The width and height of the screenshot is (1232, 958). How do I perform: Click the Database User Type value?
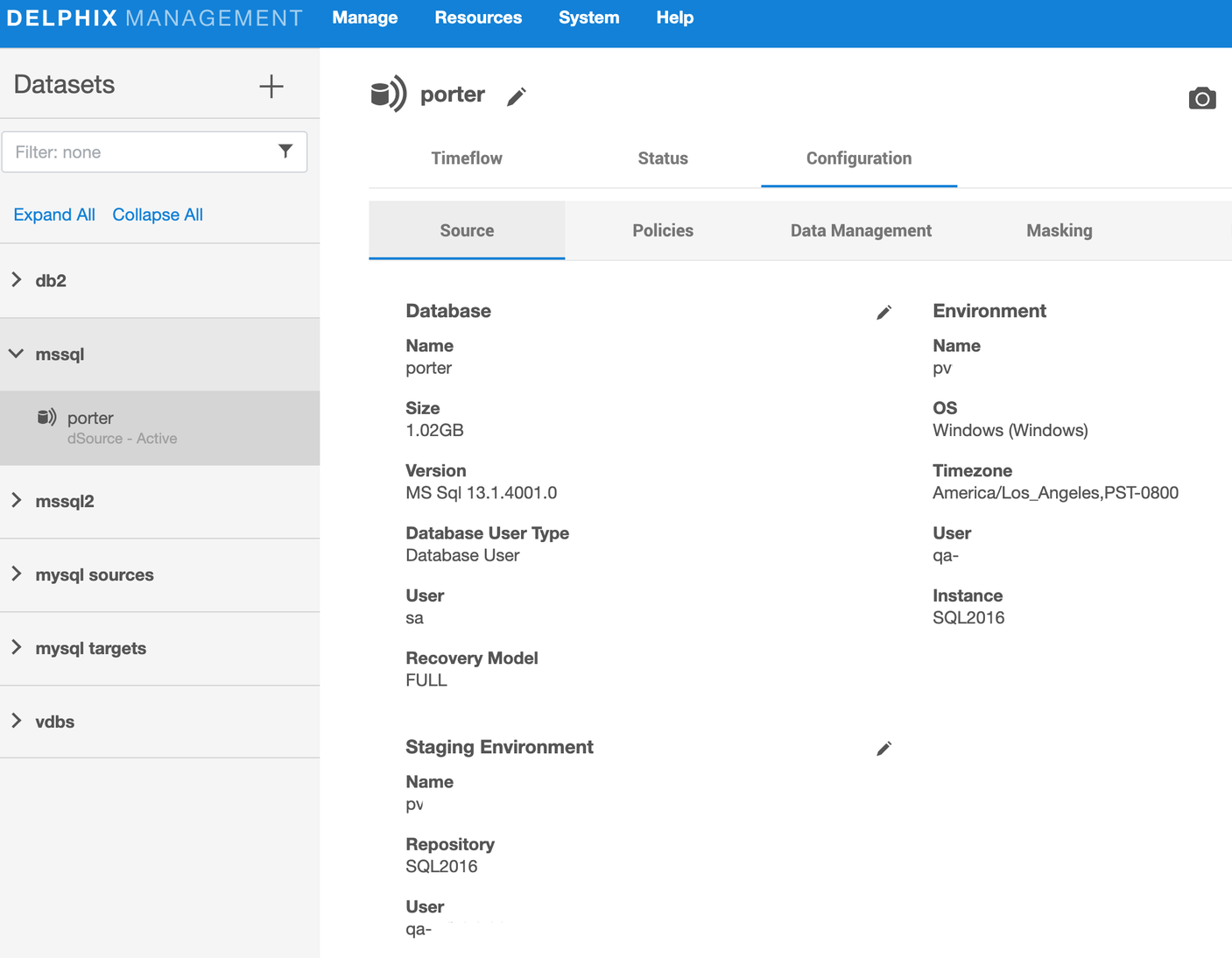pos(462,555)
